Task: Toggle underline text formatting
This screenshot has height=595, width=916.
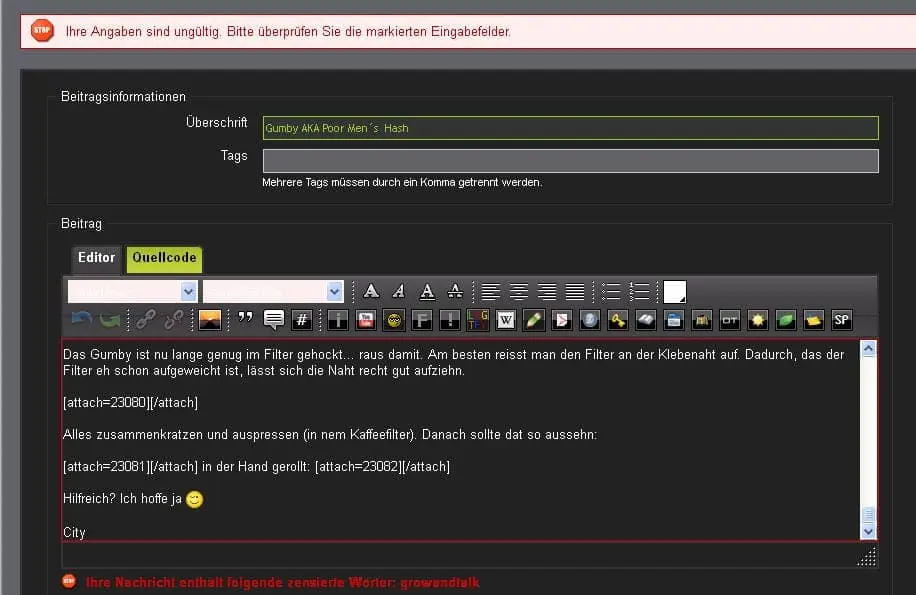Action: pos(427,291)
